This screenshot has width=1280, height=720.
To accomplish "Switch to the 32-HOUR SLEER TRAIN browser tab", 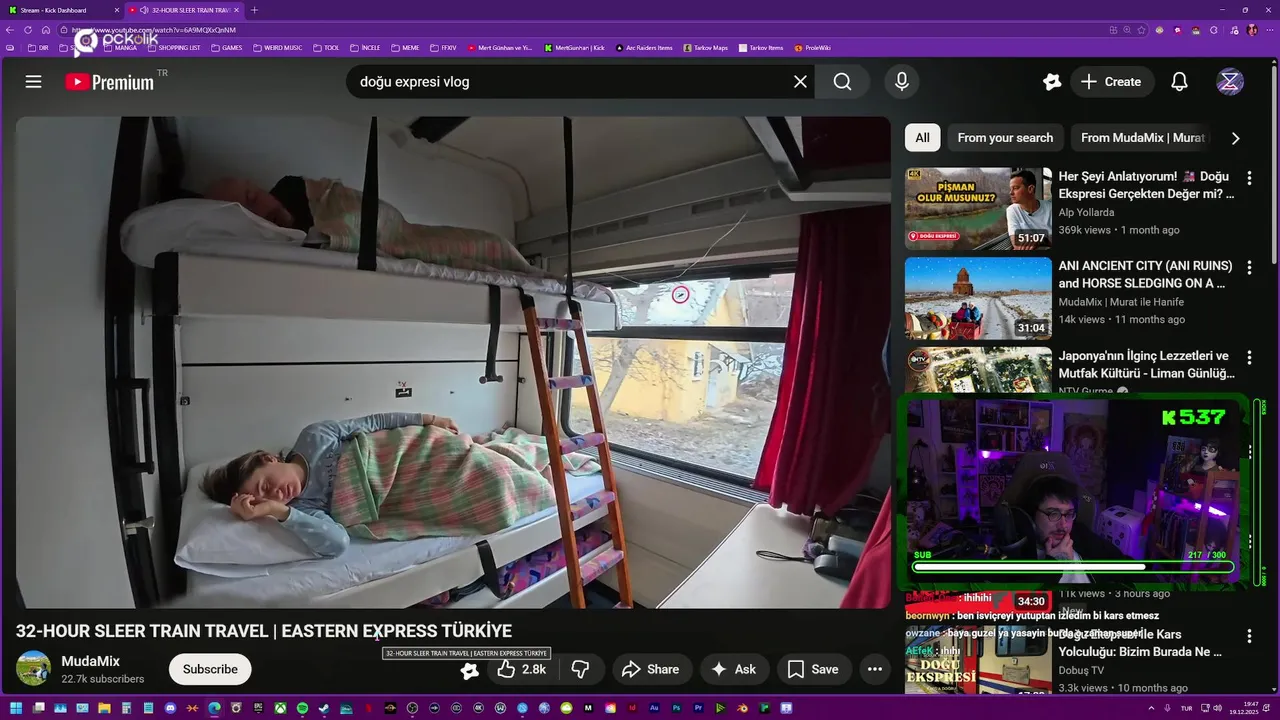I will 185,10.
